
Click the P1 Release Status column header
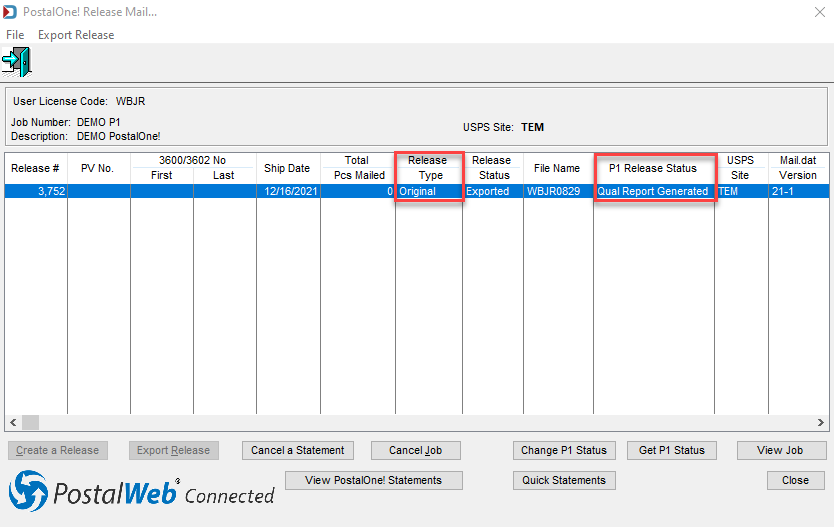click(x=654, y=168)
